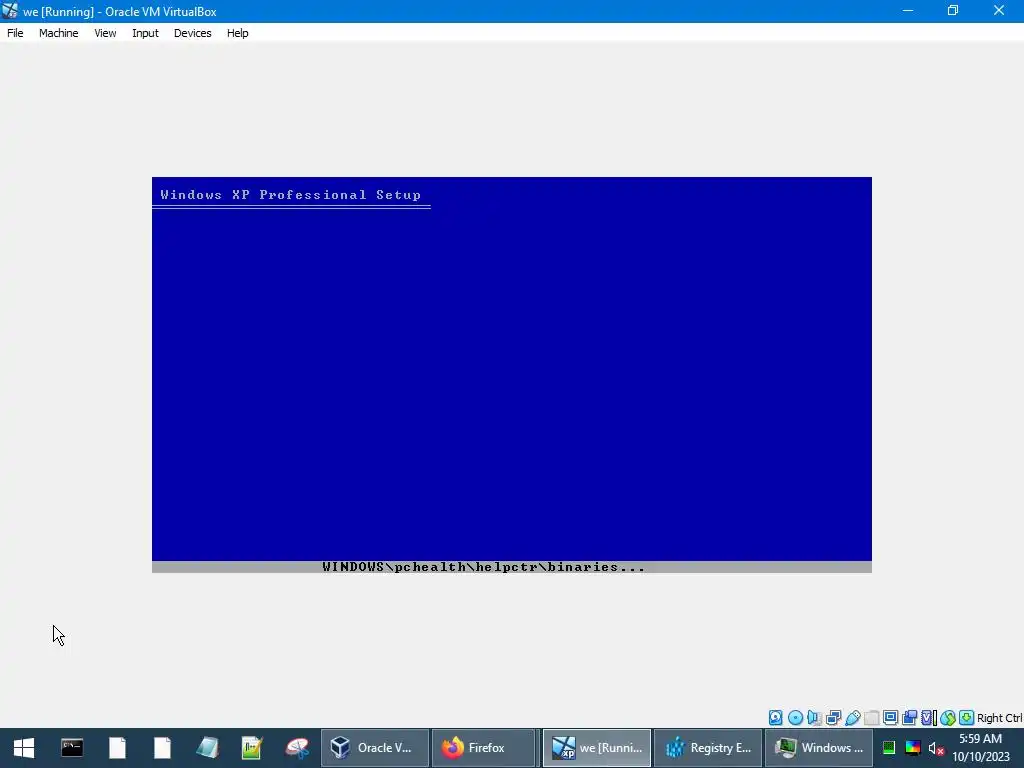
Task: Click the CPU virtualization status icon
Action: point(928,718)
